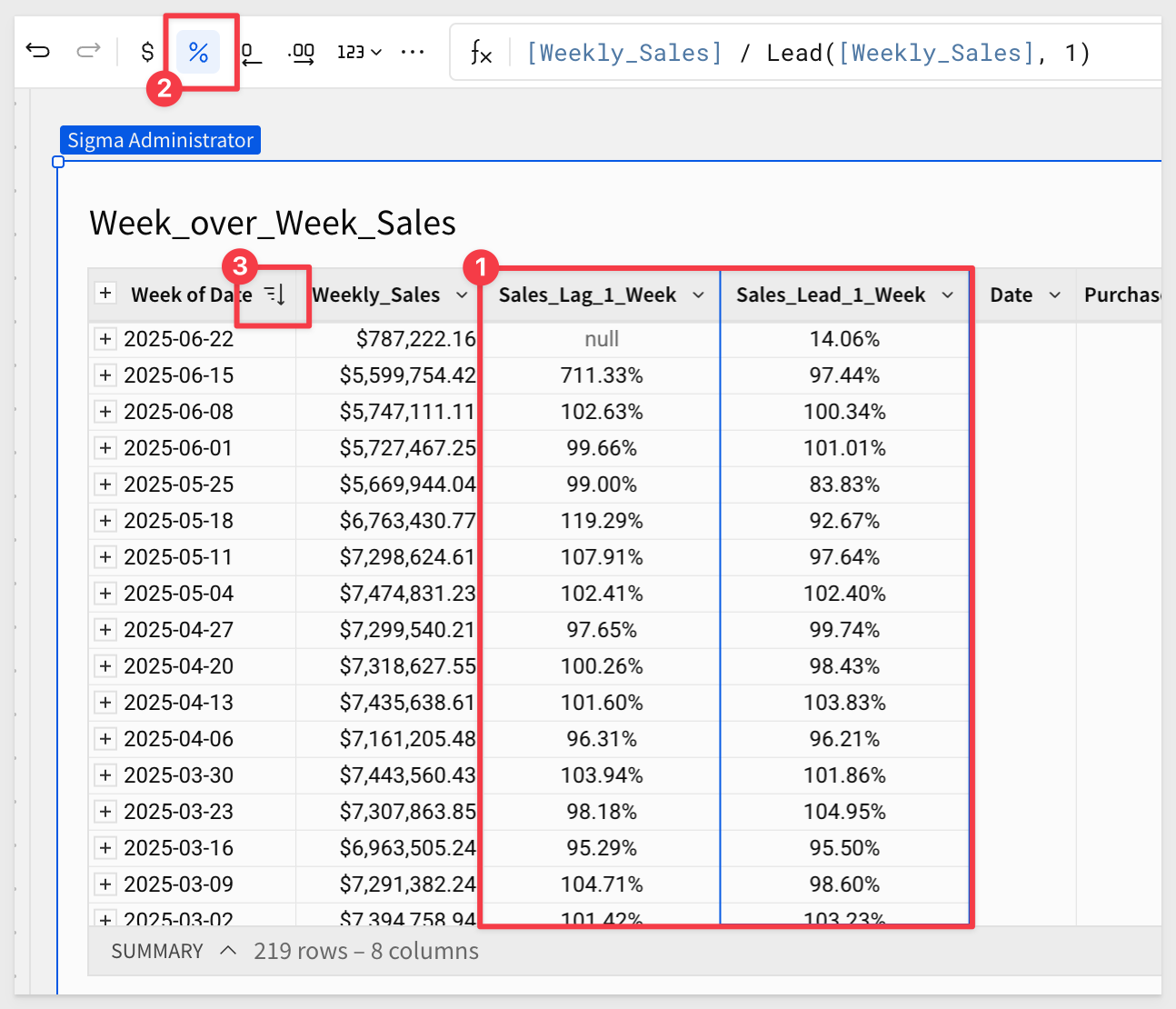
Task: Apply currency format with dollar icon
Action: click(147, 52)
